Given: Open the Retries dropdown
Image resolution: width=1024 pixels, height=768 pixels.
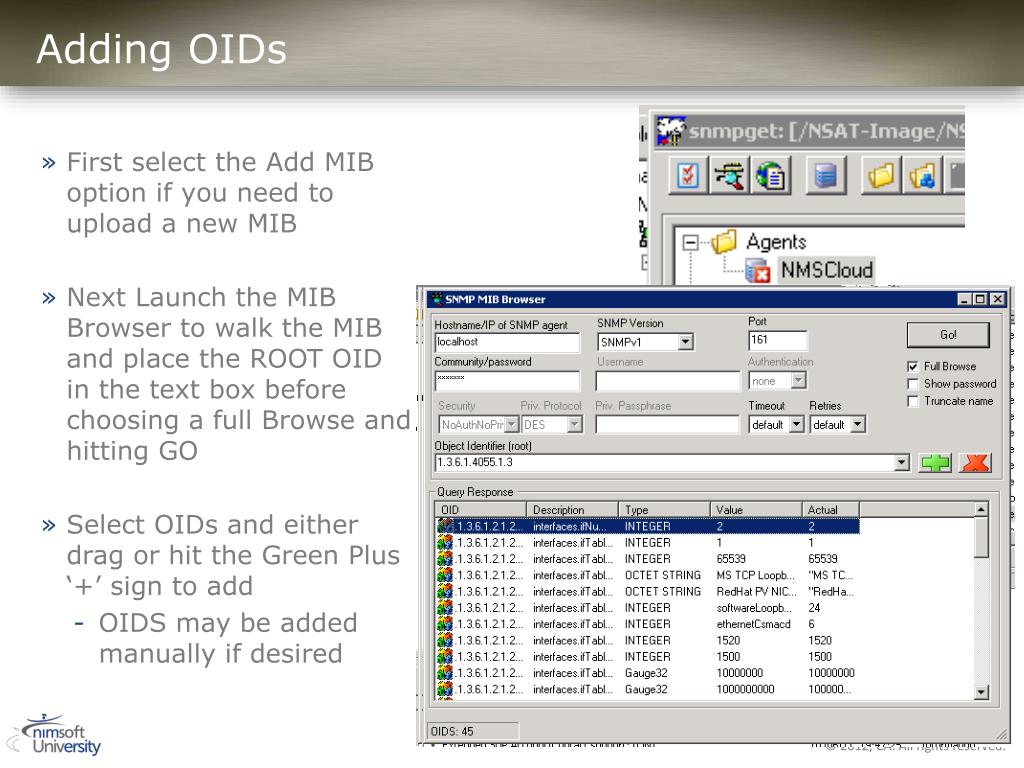Looking at the screenshot, I should [x=858, y=424].
